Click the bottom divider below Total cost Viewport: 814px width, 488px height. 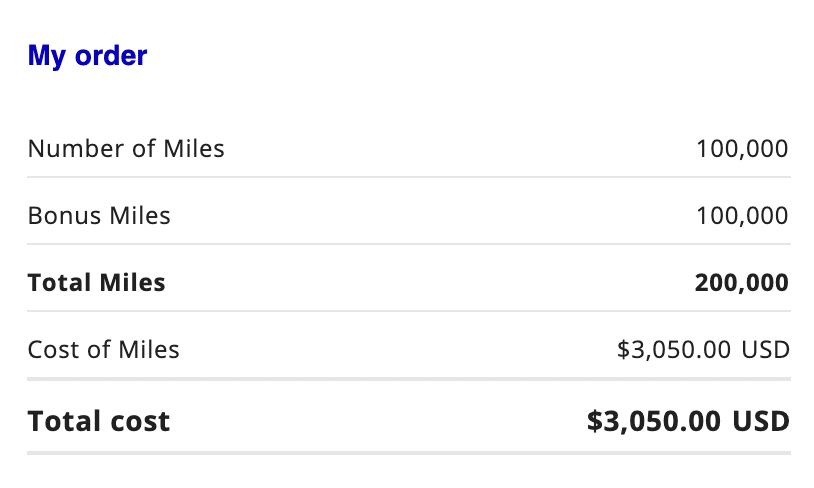408,453
